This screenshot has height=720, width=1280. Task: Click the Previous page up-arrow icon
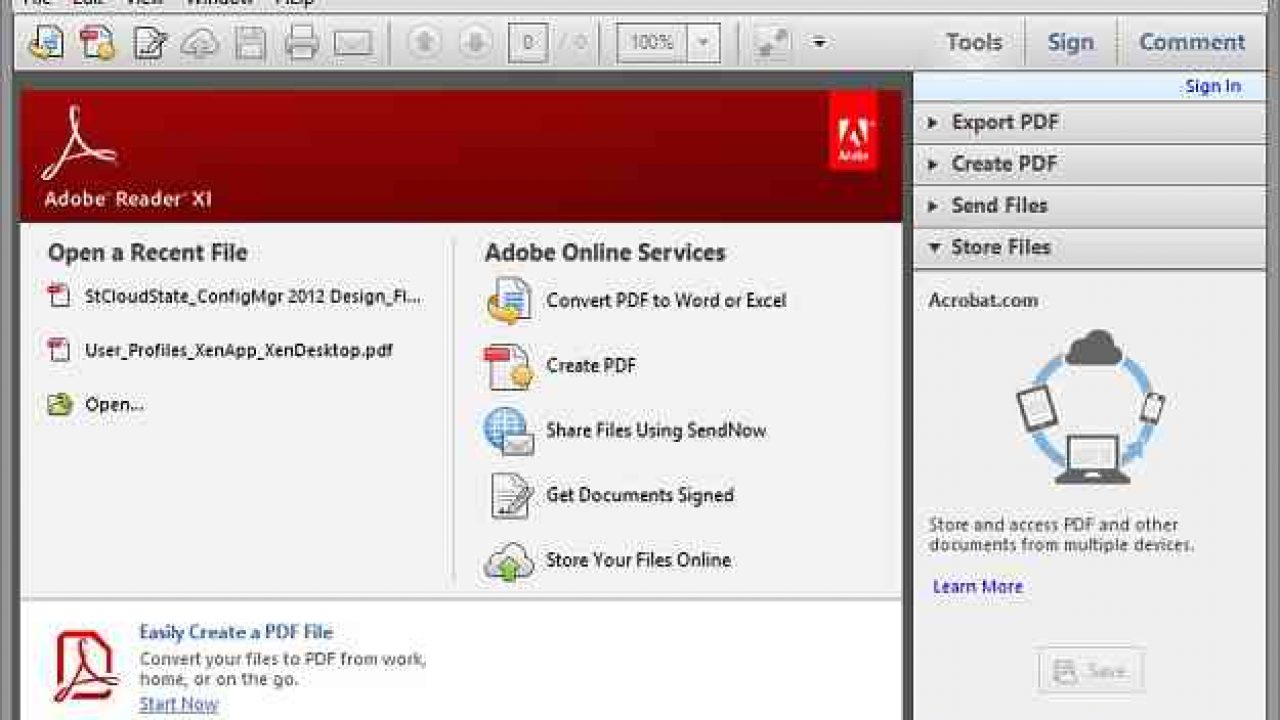[425, 42]
